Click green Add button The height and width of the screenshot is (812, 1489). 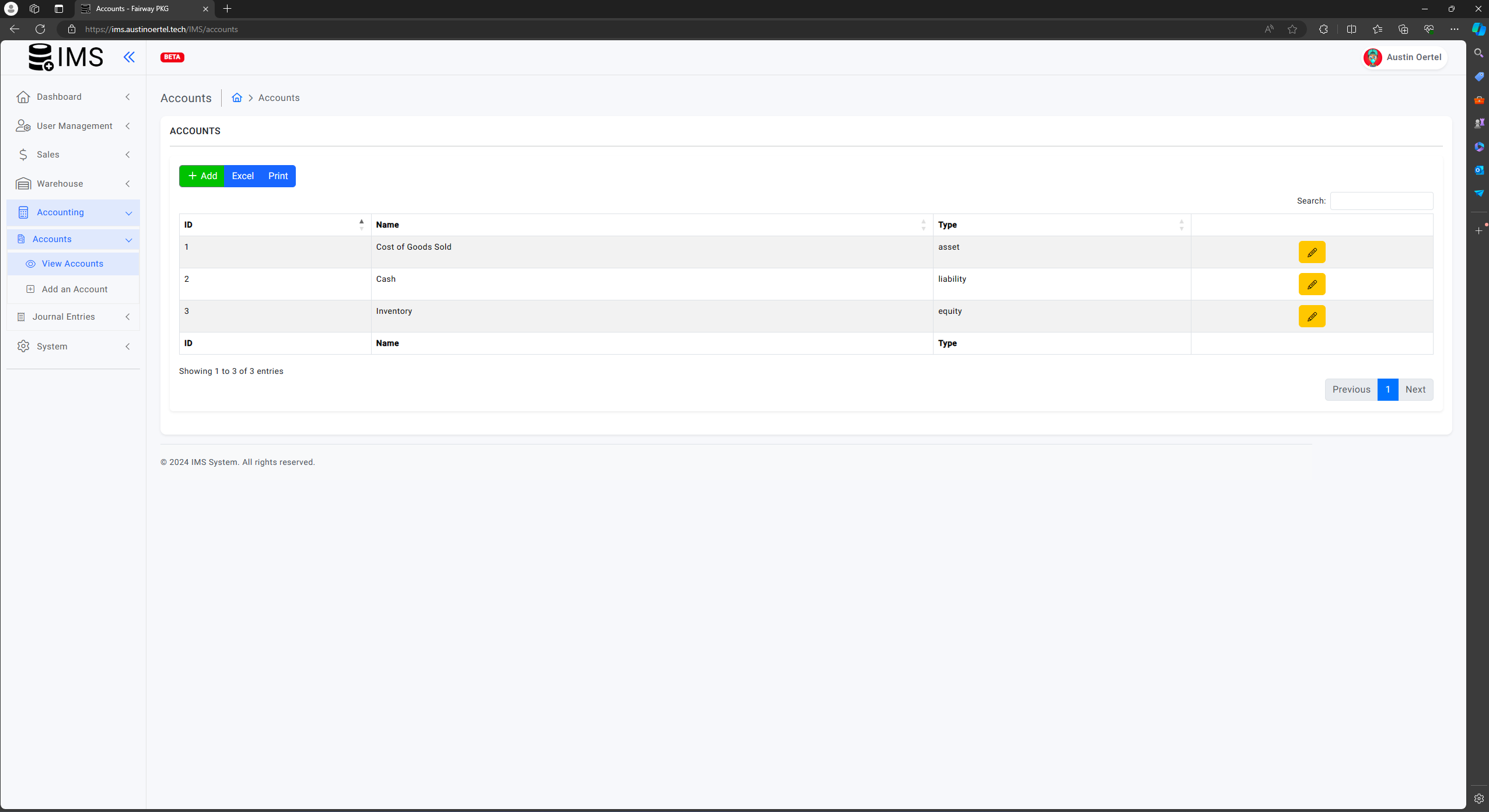[202, 176]
